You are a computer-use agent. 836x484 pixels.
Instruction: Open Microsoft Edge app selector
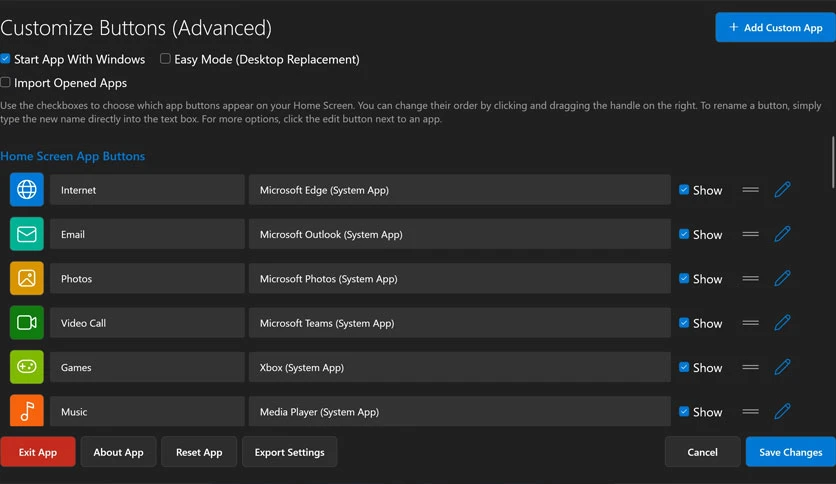pos(460,190)
